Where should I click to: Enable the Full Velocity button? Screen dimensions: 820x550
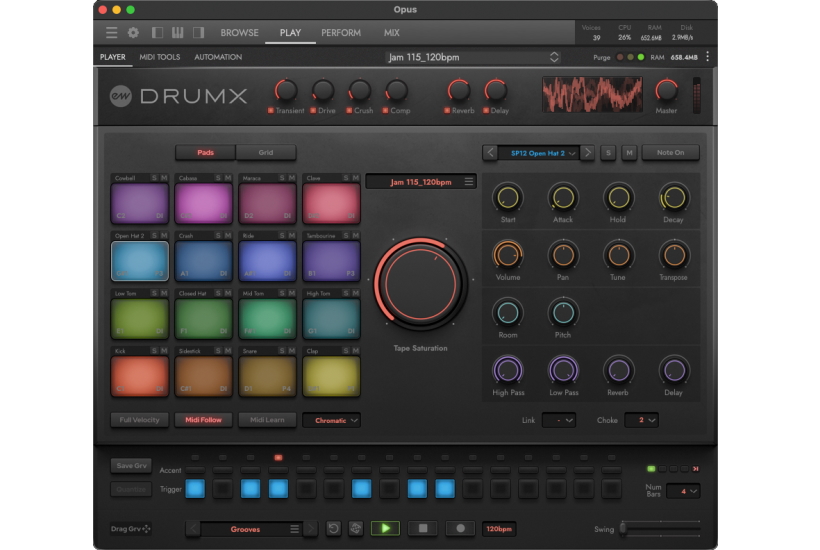coord(140,420)
